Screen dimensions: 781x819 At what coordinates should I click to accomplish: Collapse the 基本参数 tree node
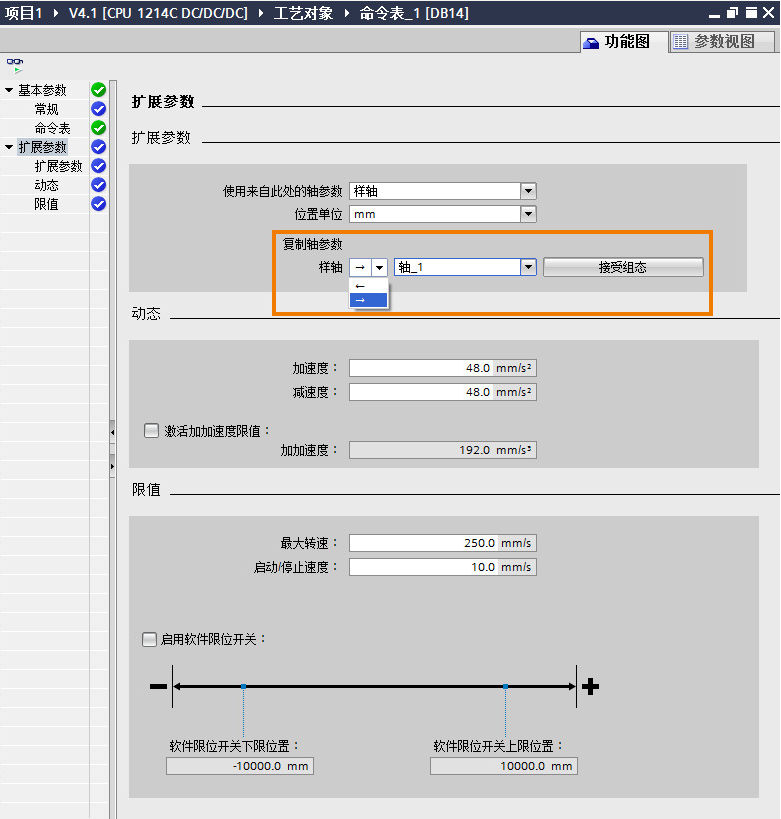(9, 90)
